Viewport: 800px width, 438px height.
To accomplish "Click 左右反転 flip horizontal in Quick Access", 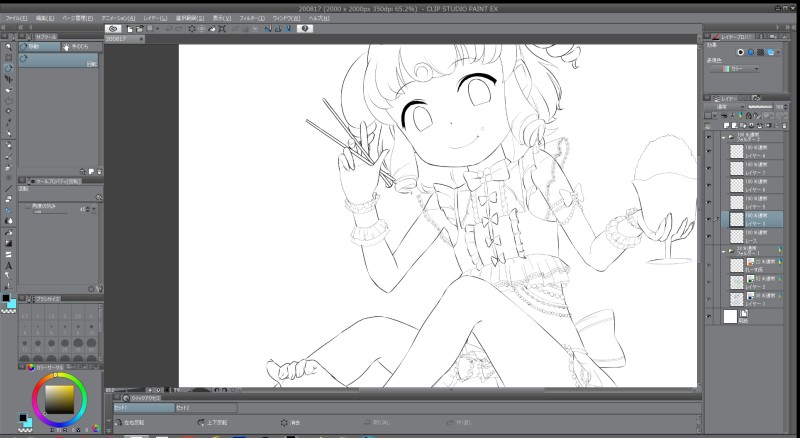I will point(130,423).
